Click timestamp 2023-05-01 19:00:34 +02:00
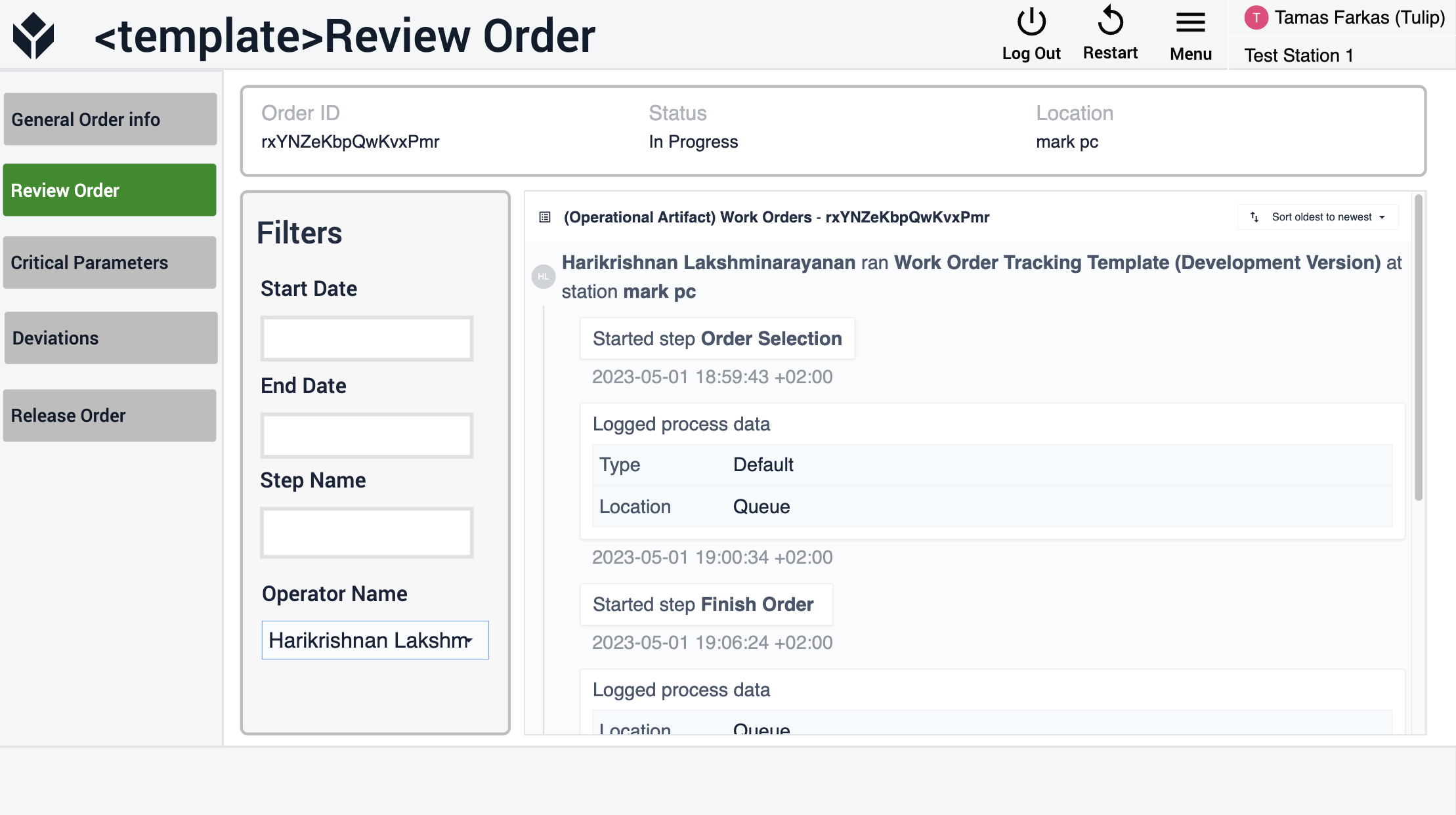This screenshot has width=1456, height=815. (712, 558)
